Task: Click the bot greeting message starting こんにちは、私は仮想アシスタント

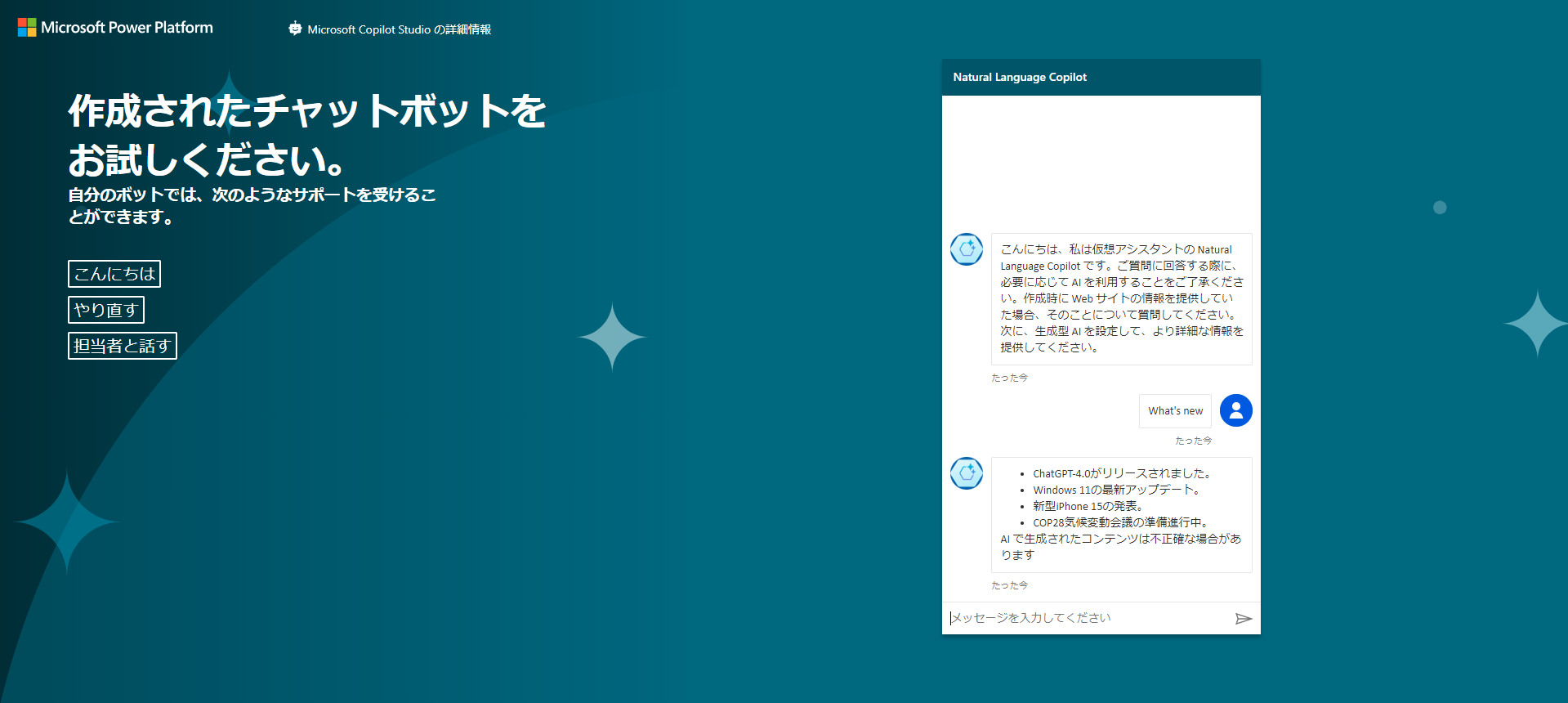Action: pos(1122,298)
